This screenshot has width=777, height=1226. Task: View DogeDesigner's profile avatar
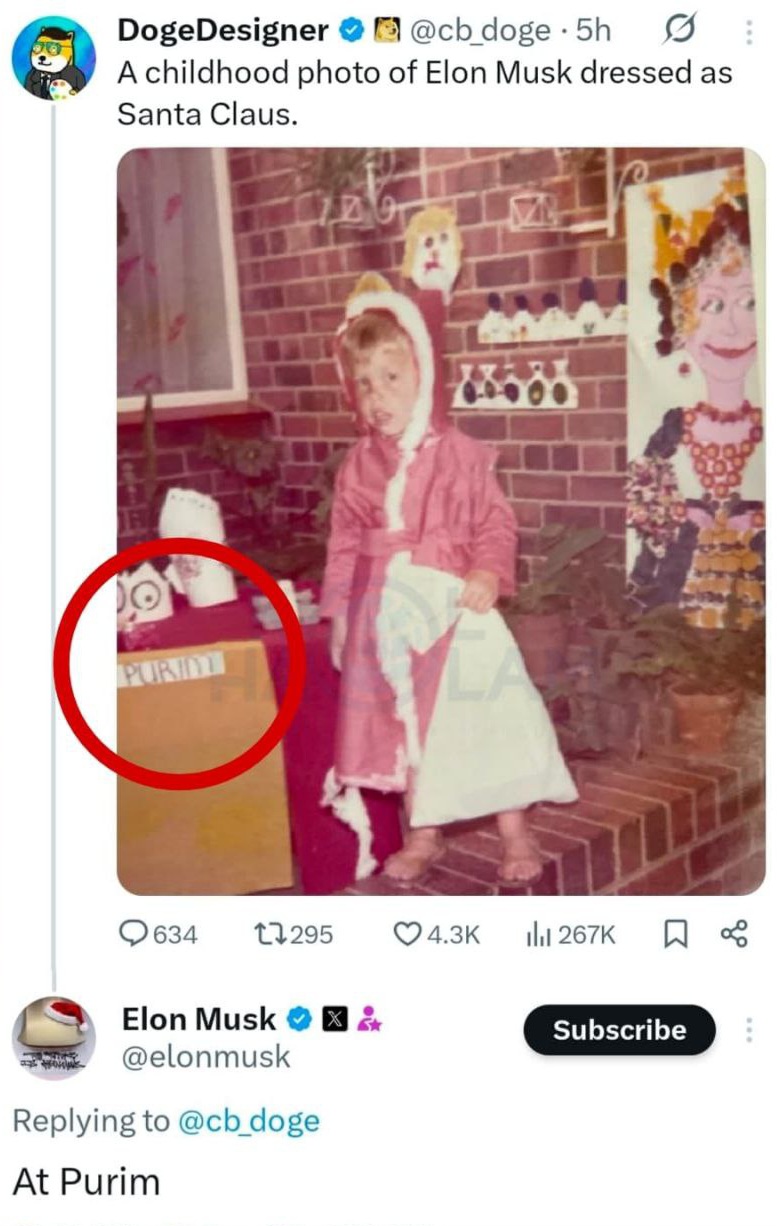[x=53, y=59]
